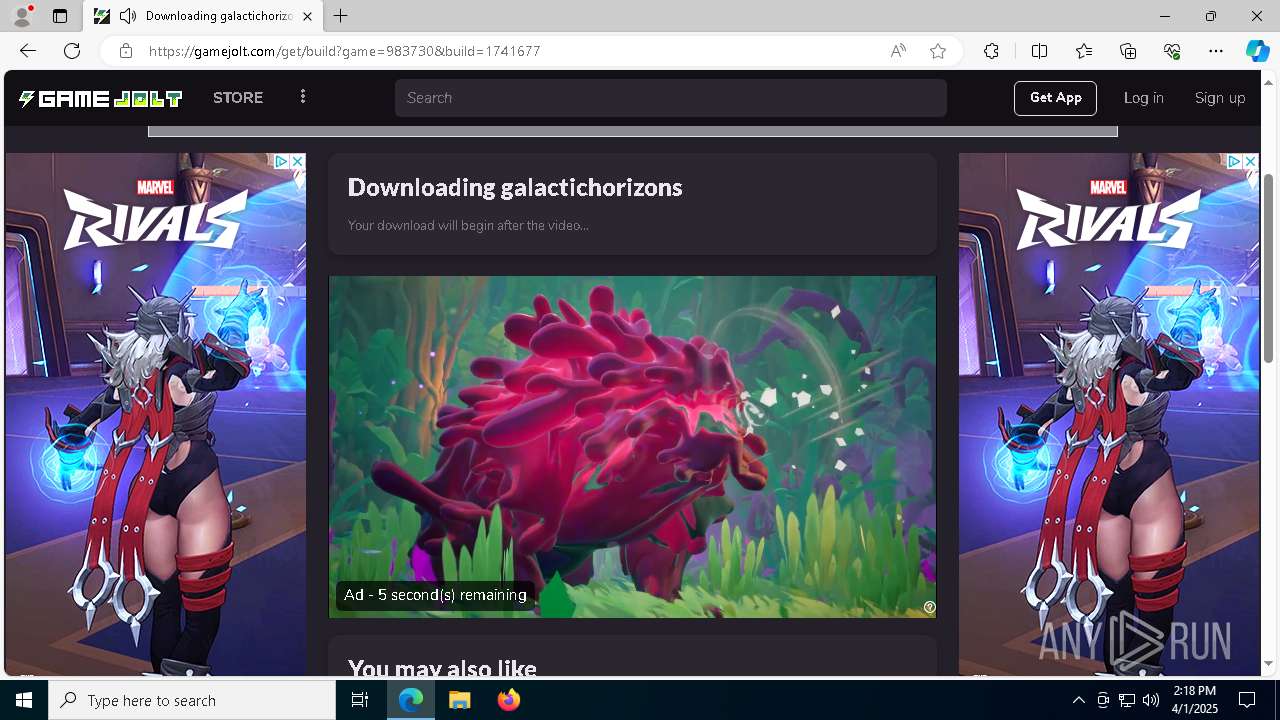
Task: Launch Firefox from taskbar
Action: pos(509,700)
